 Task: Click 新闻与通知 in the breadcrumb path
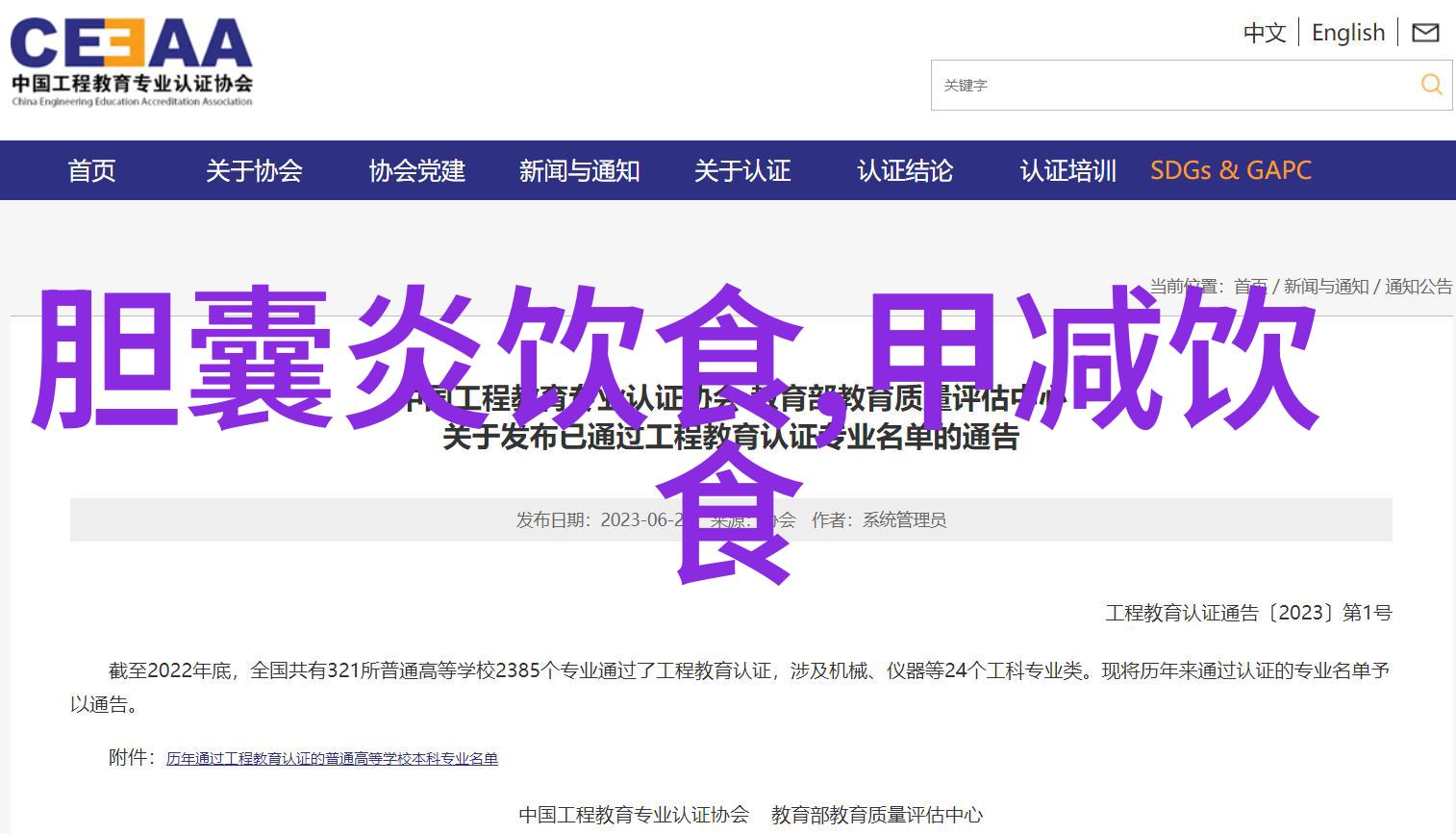pyautogui.click(x=1325, y=287)
